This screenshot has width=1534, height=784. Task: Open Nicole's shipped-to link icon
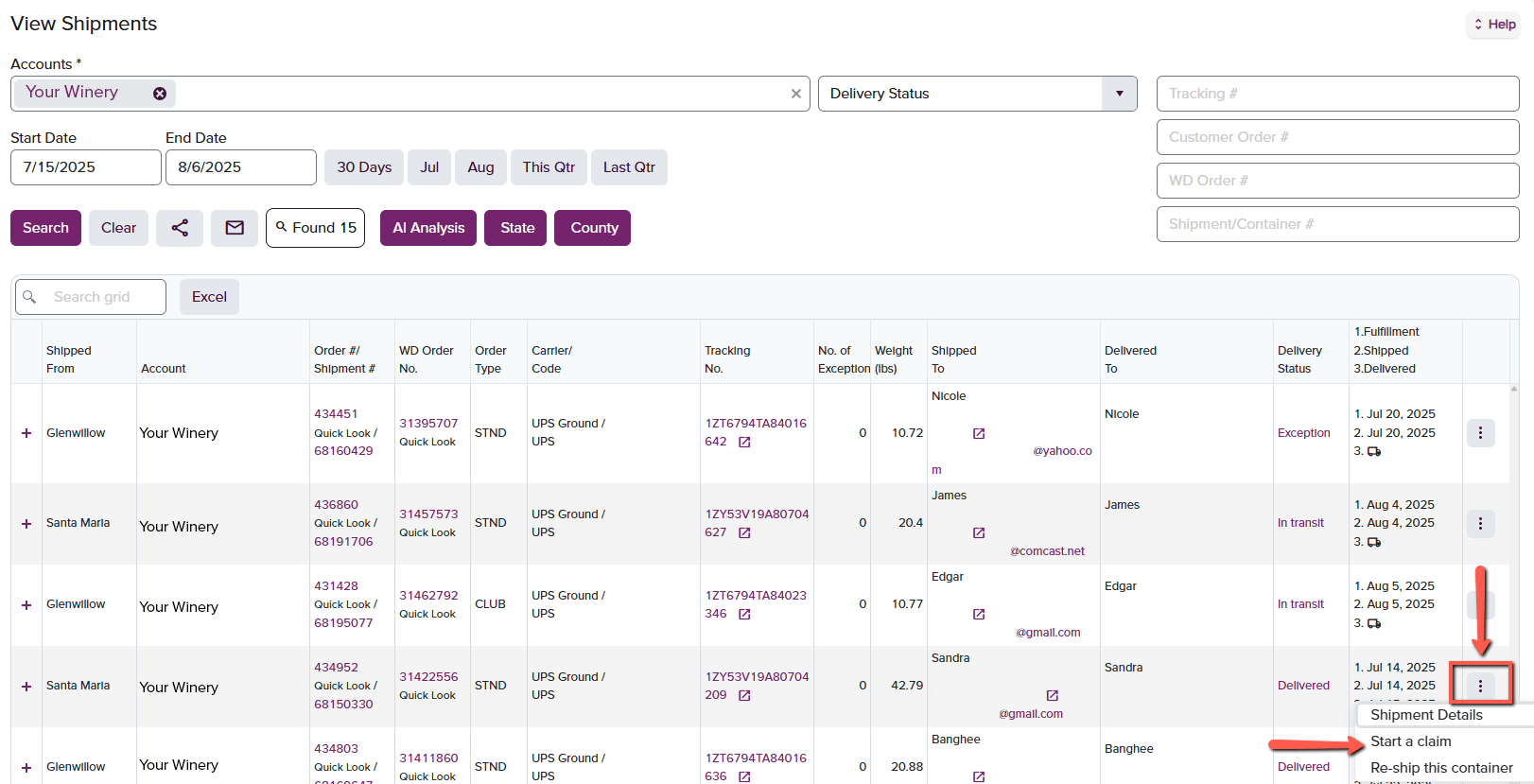pos(979,433)
